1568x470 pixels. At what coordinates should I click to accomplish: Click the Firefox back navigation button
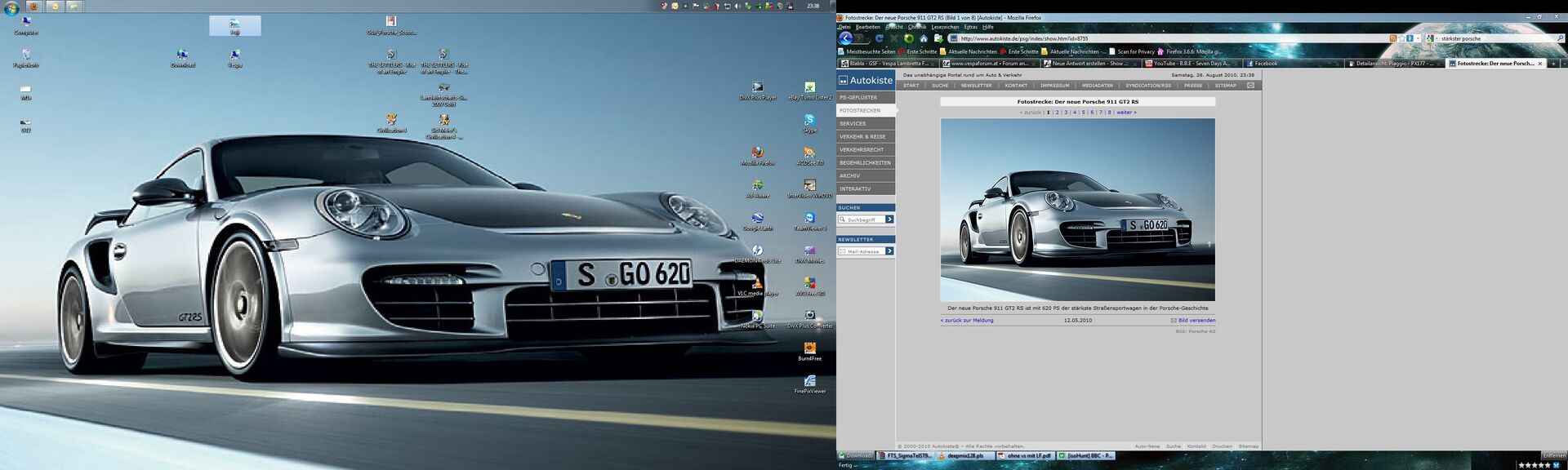(846, 38)
